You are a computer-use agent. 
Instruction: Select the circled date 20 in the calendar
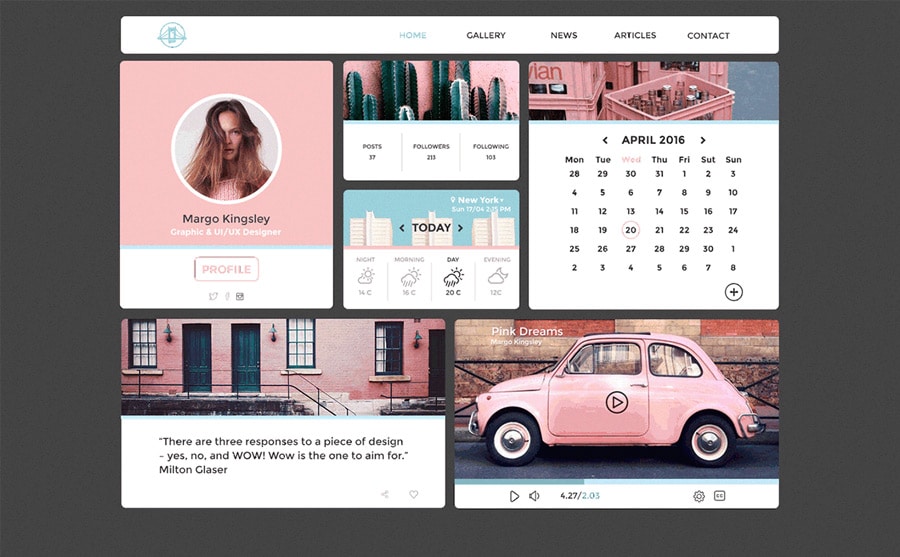(631, 230)
